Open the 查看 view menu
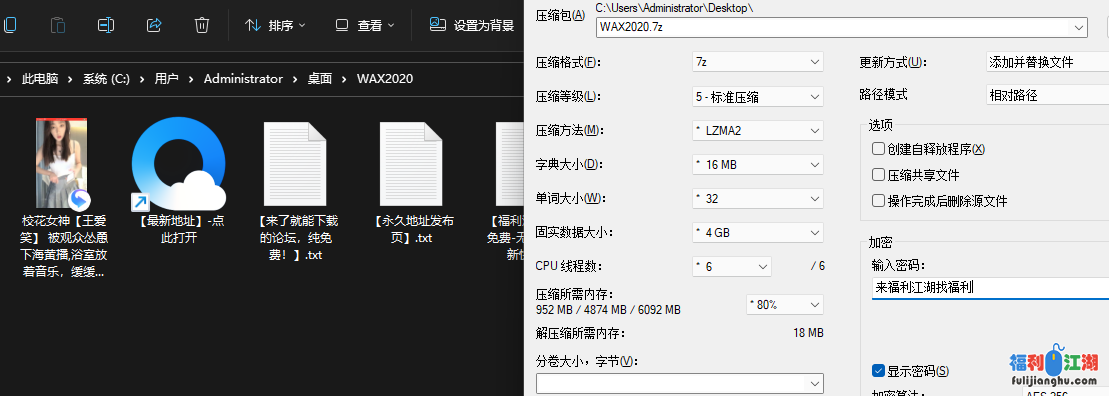 pos(364,25)
